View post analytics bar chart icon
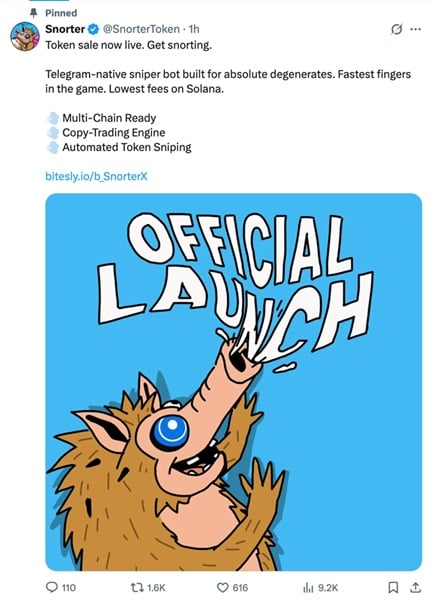The image size is (432, 603). point(309,587)
